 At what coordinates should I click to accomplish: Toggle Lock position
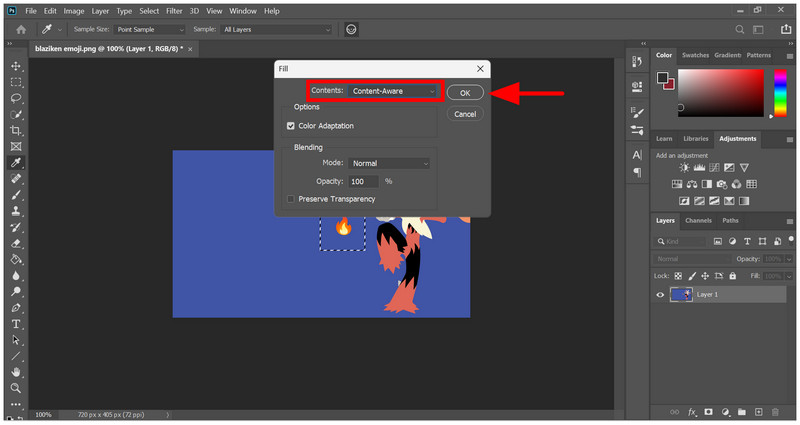pyautogui.click(x=705, y=276)
